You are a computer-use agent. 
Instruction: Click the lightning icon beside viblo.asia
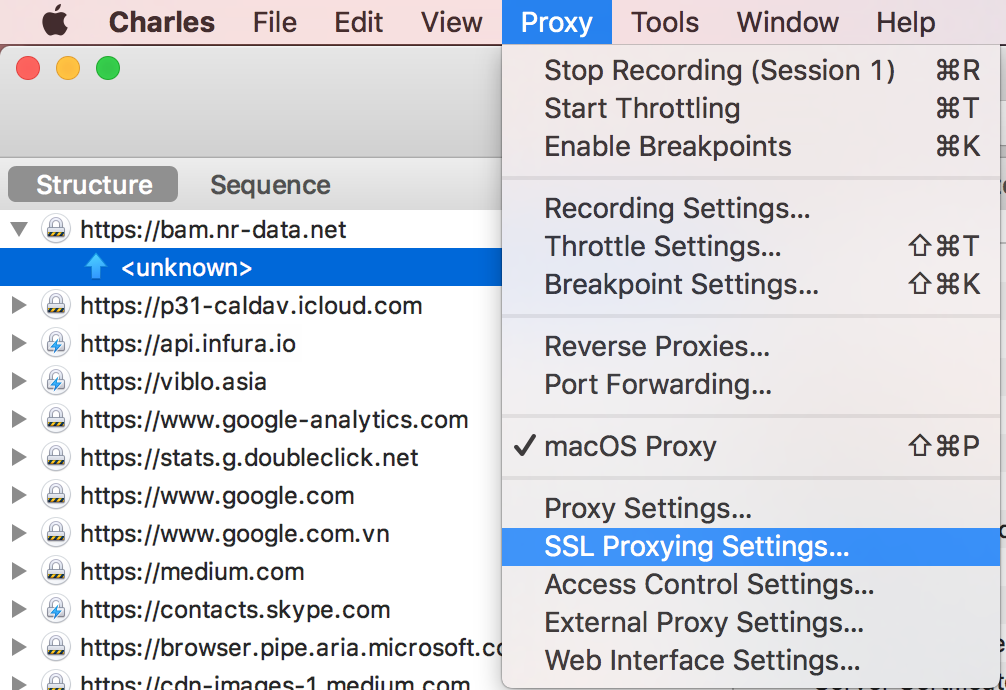pyautogui.click(x=56, y=382)
